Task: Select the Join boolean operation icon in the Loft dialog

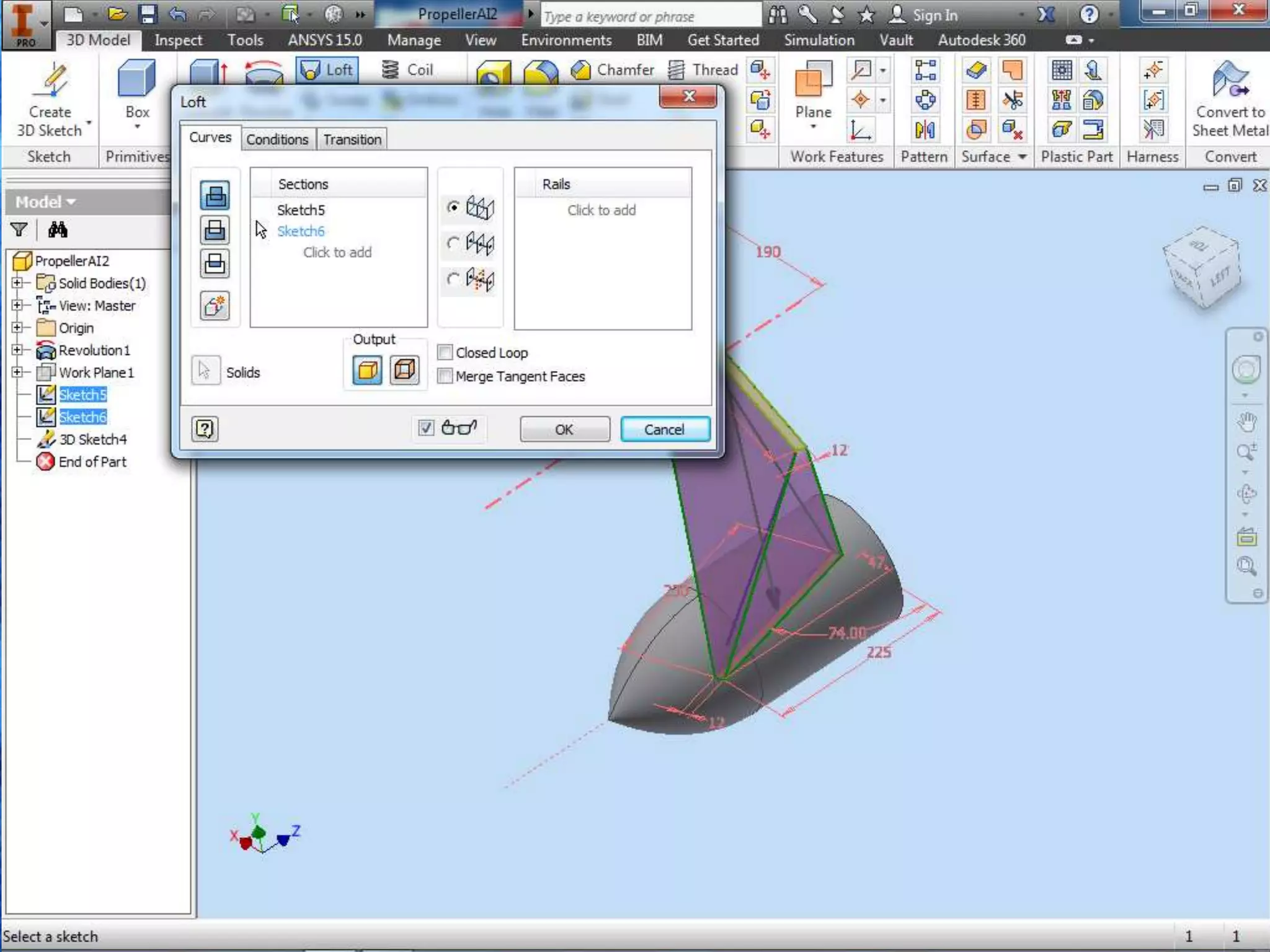Action: click(x=215, y=196)
